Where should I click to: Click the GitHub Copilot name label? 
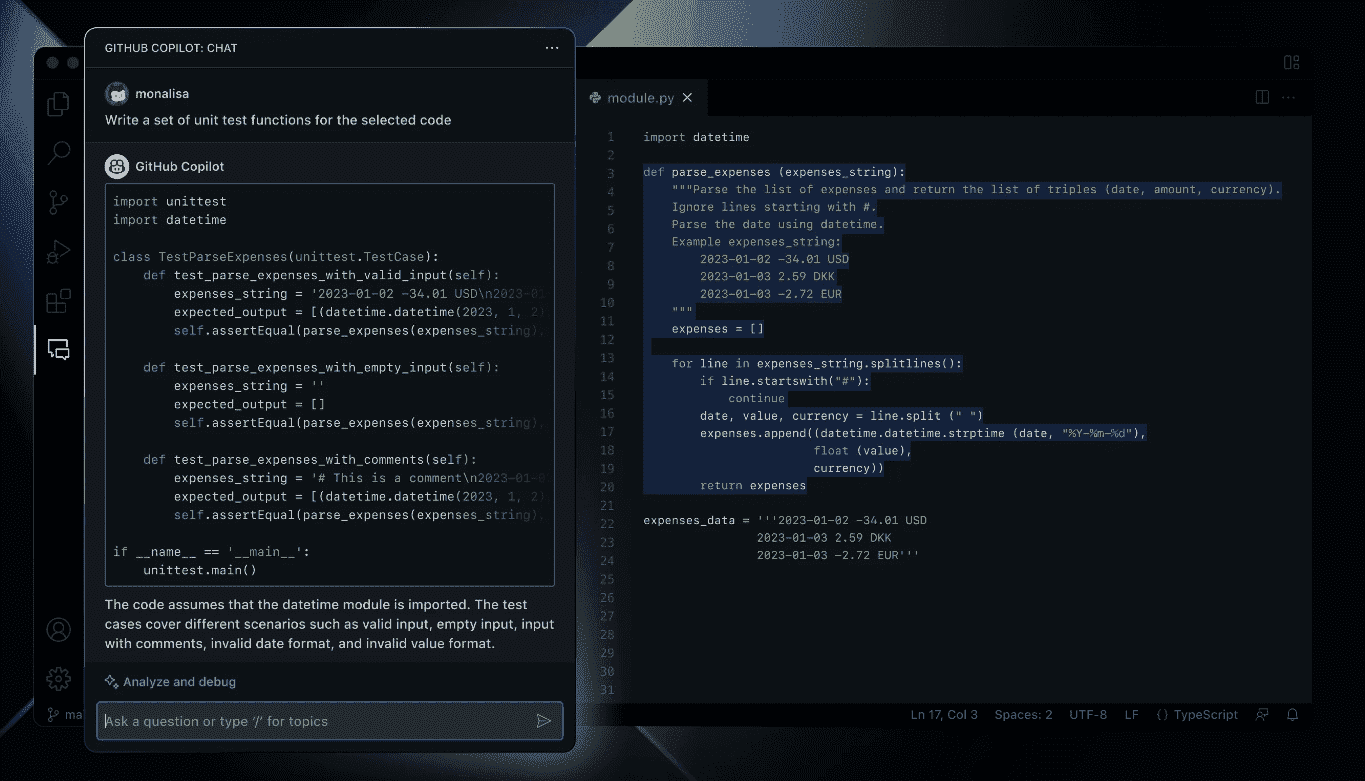[x=180, y=166]
